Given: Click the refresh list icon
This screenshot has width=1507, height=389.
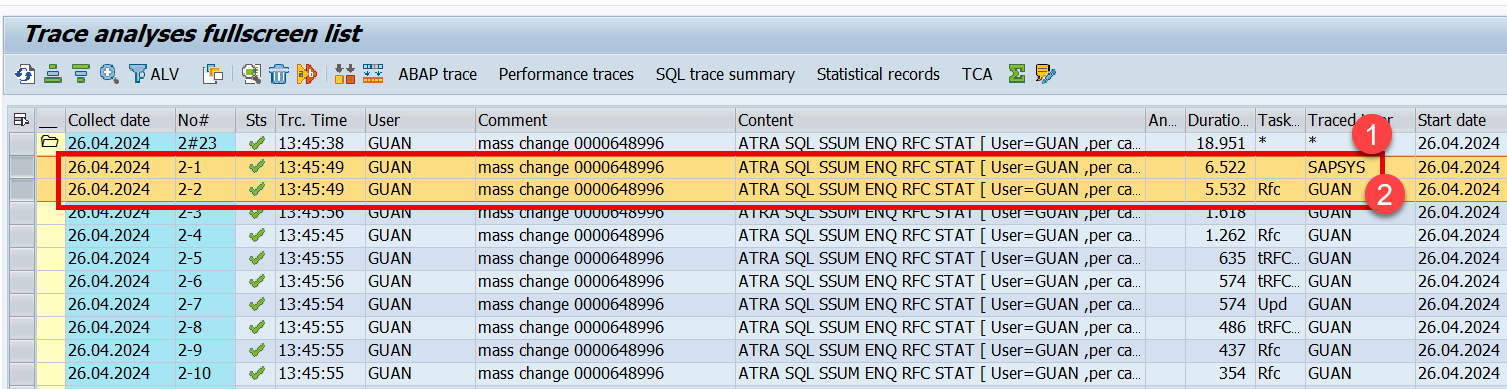Looking at the screenshot, I should tap(25, 74).
